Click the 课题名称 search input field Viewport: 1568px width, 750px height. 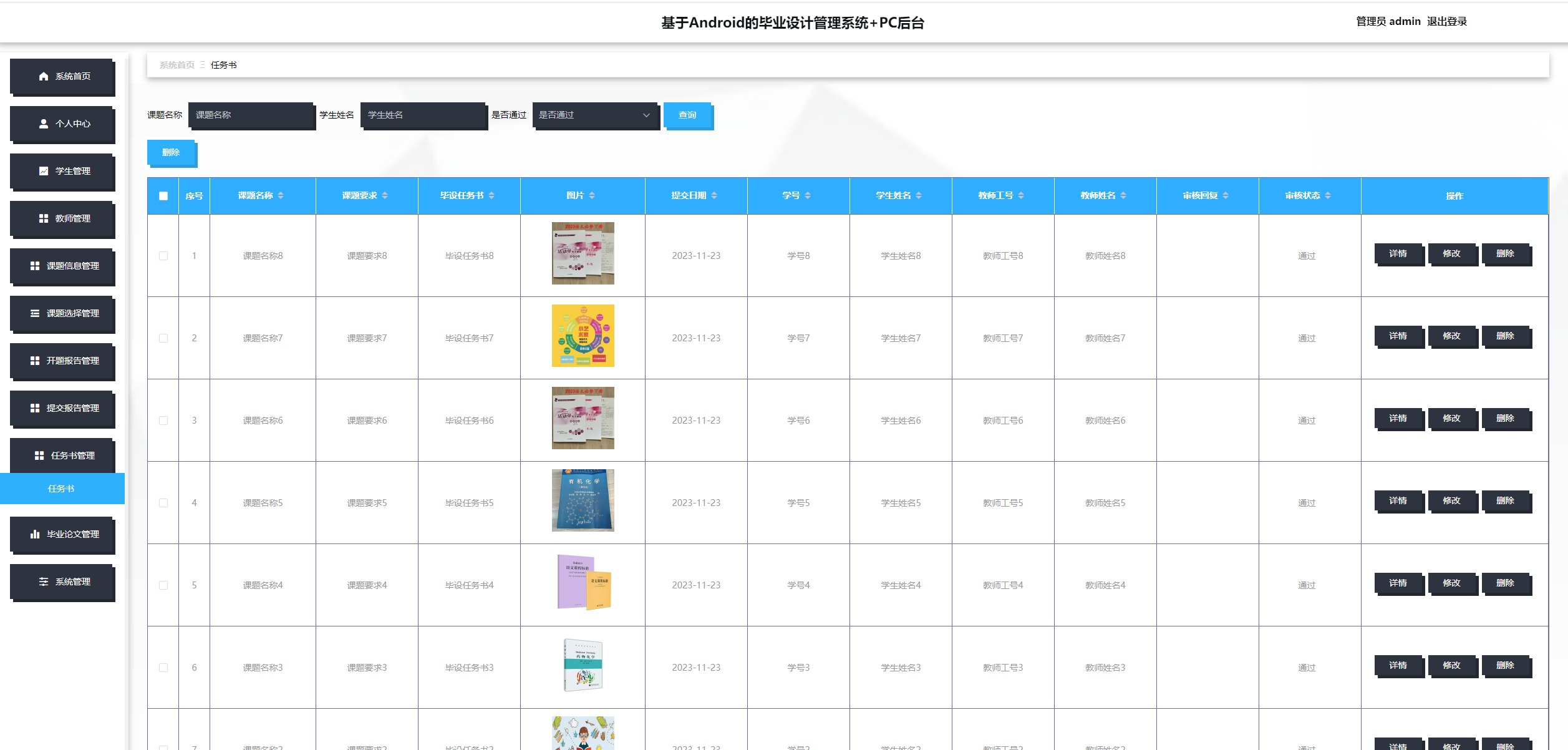click(x=251, y=115)
